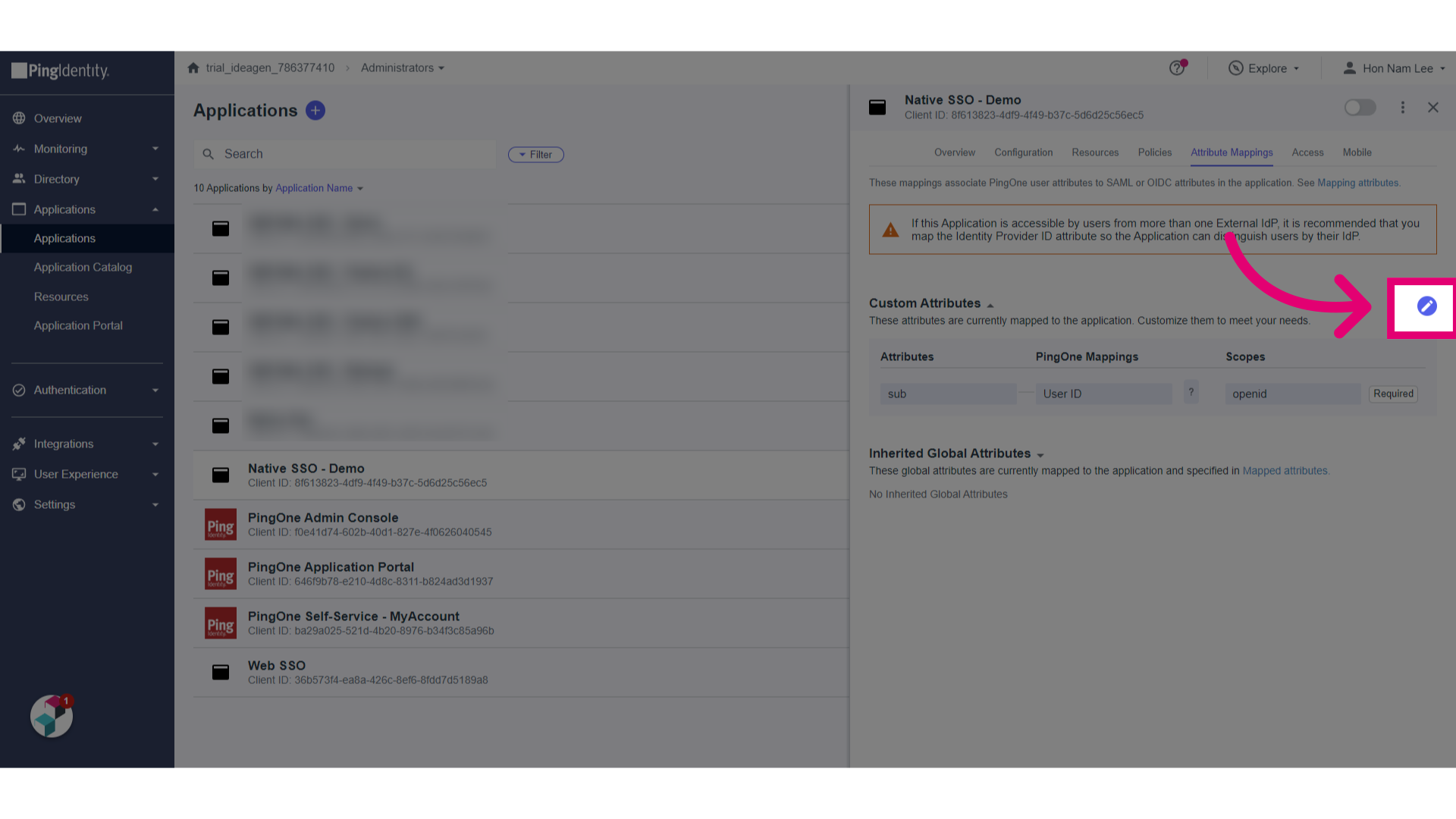Image resolution: width=1456 pixels, height=819 pixels.
Task: Click the openid scope field
Action: coord(1293,394)
